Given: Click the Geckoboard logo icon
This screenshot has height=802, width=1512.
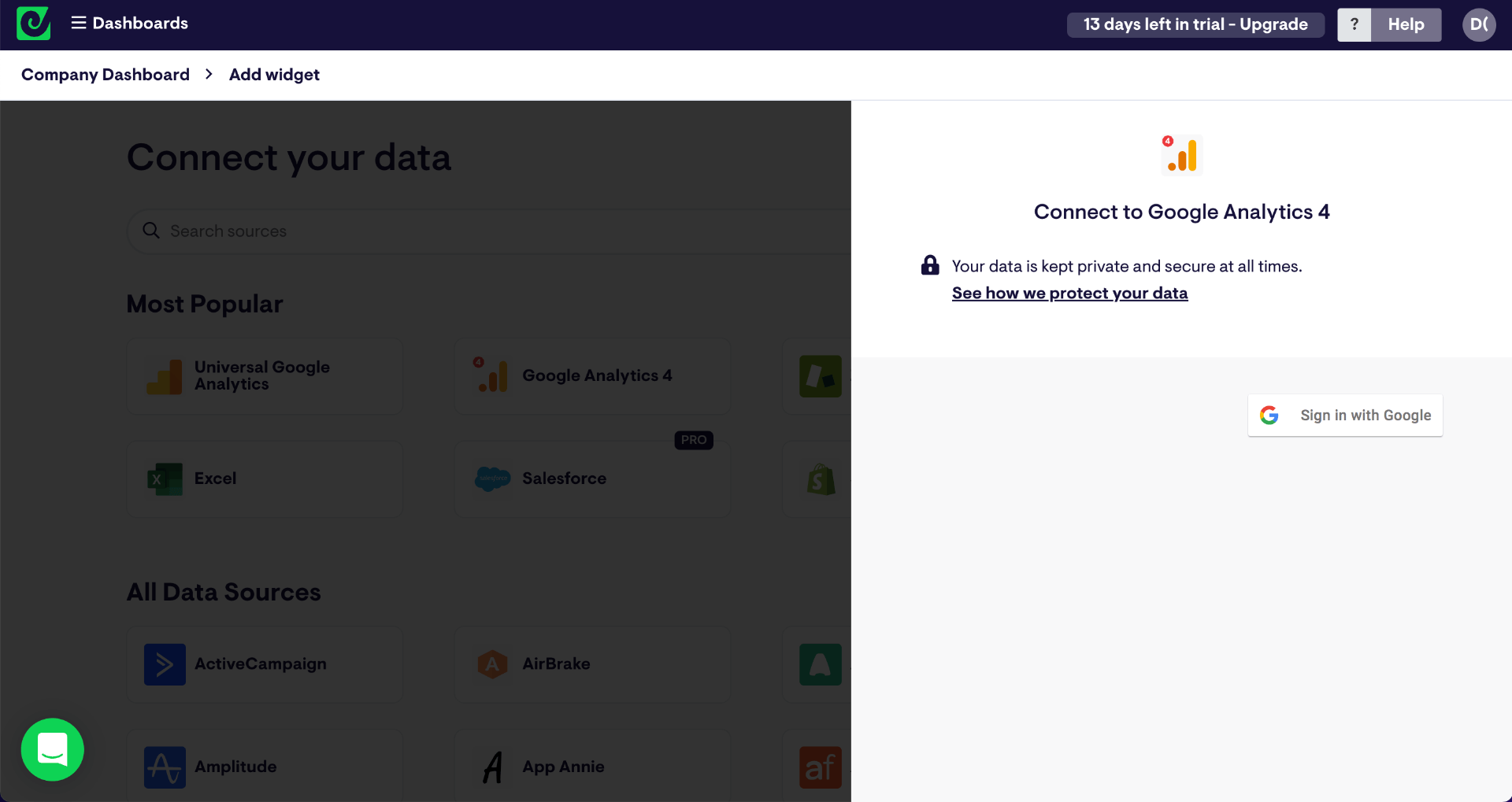Looking at the screenshot, I should coord(33,24).
